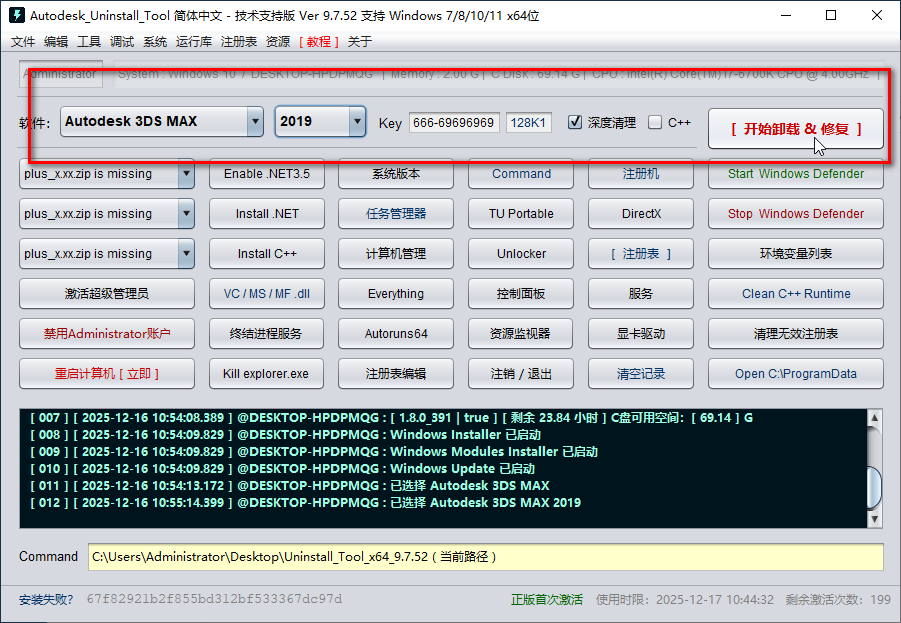Expand the first plus_x.xx.zip is missing dropdown
The height and width of the screenshot is (623, 901).
pos(186,174)
